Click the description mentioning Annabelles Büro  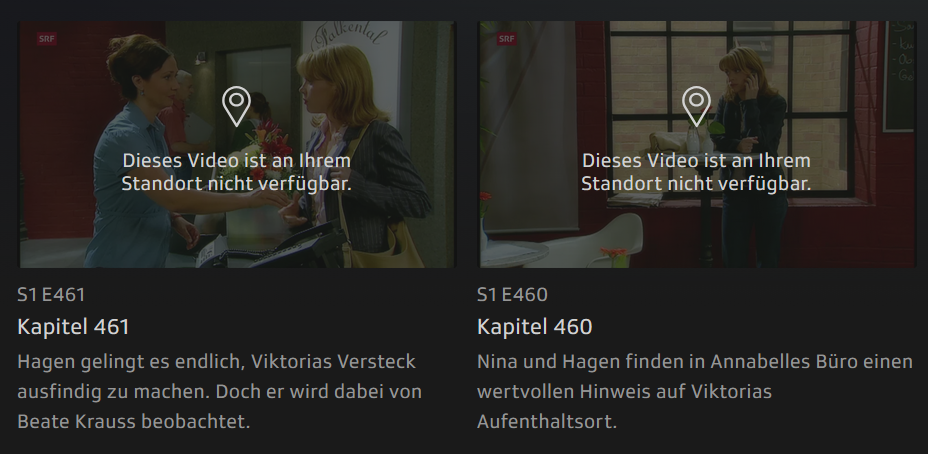coord(695,391)
